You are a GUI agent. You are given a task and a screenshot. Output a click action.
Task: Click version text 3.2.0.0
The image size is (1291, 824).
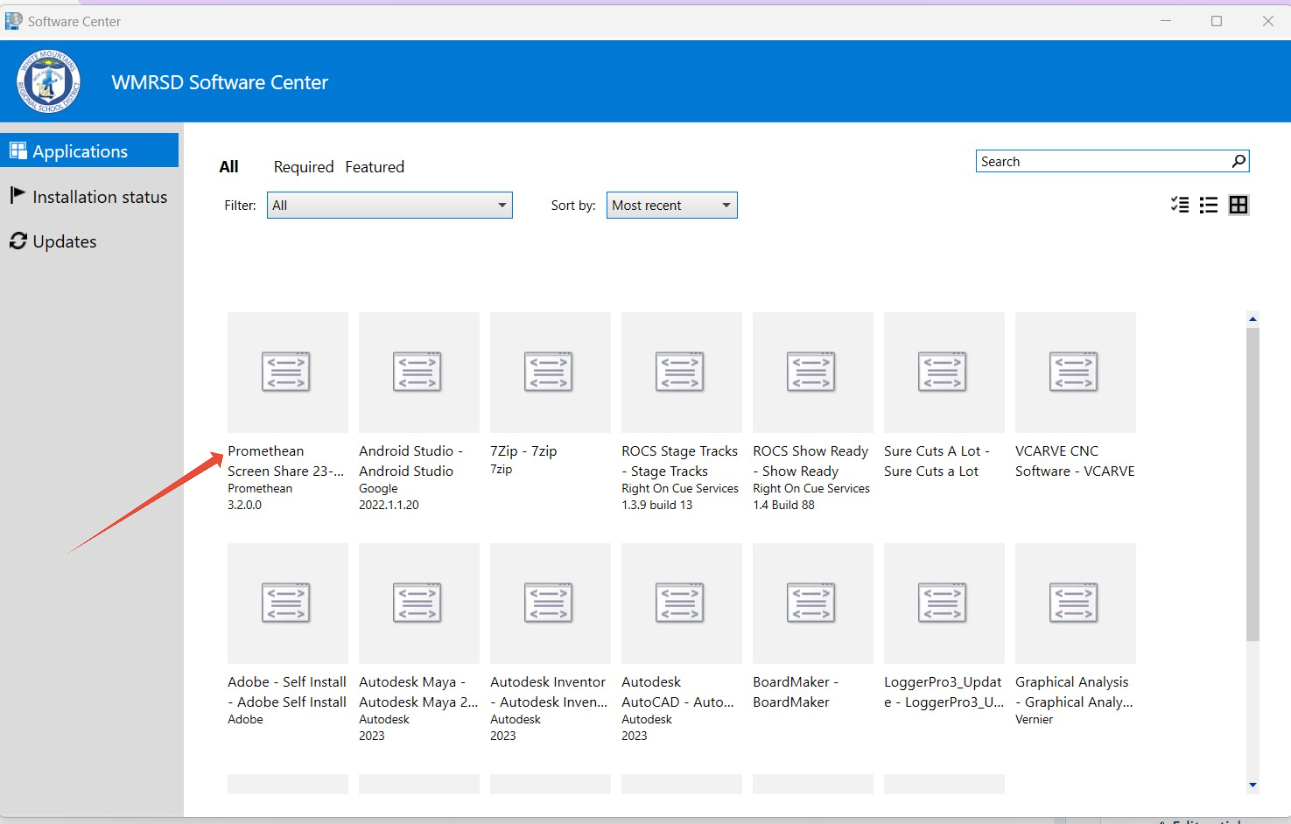click(x=245, y=505)
